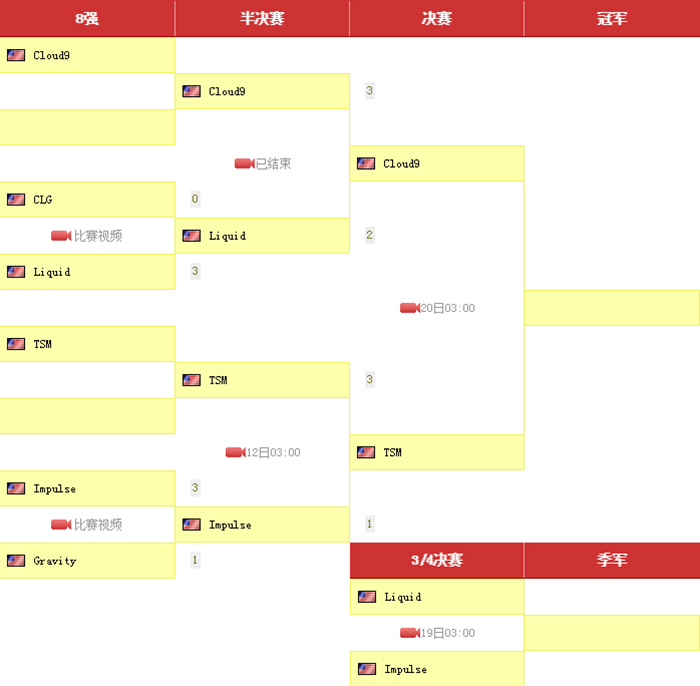The width and height of the screenshot is (700, 686).
Task: Click the flag icon next to CLG
Action: tap(16, 200)
